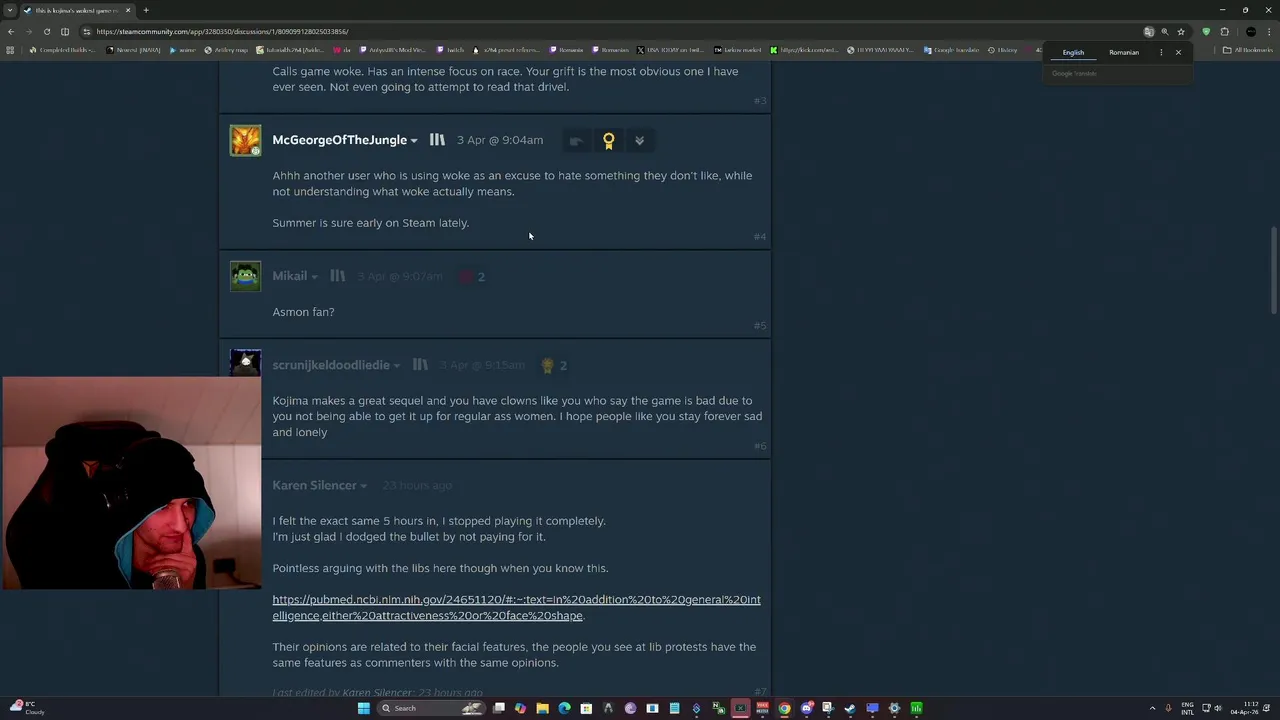Open the Mikail profile name
The height and width of the screenshot is (720, 1280).
(x=290, y=276)
